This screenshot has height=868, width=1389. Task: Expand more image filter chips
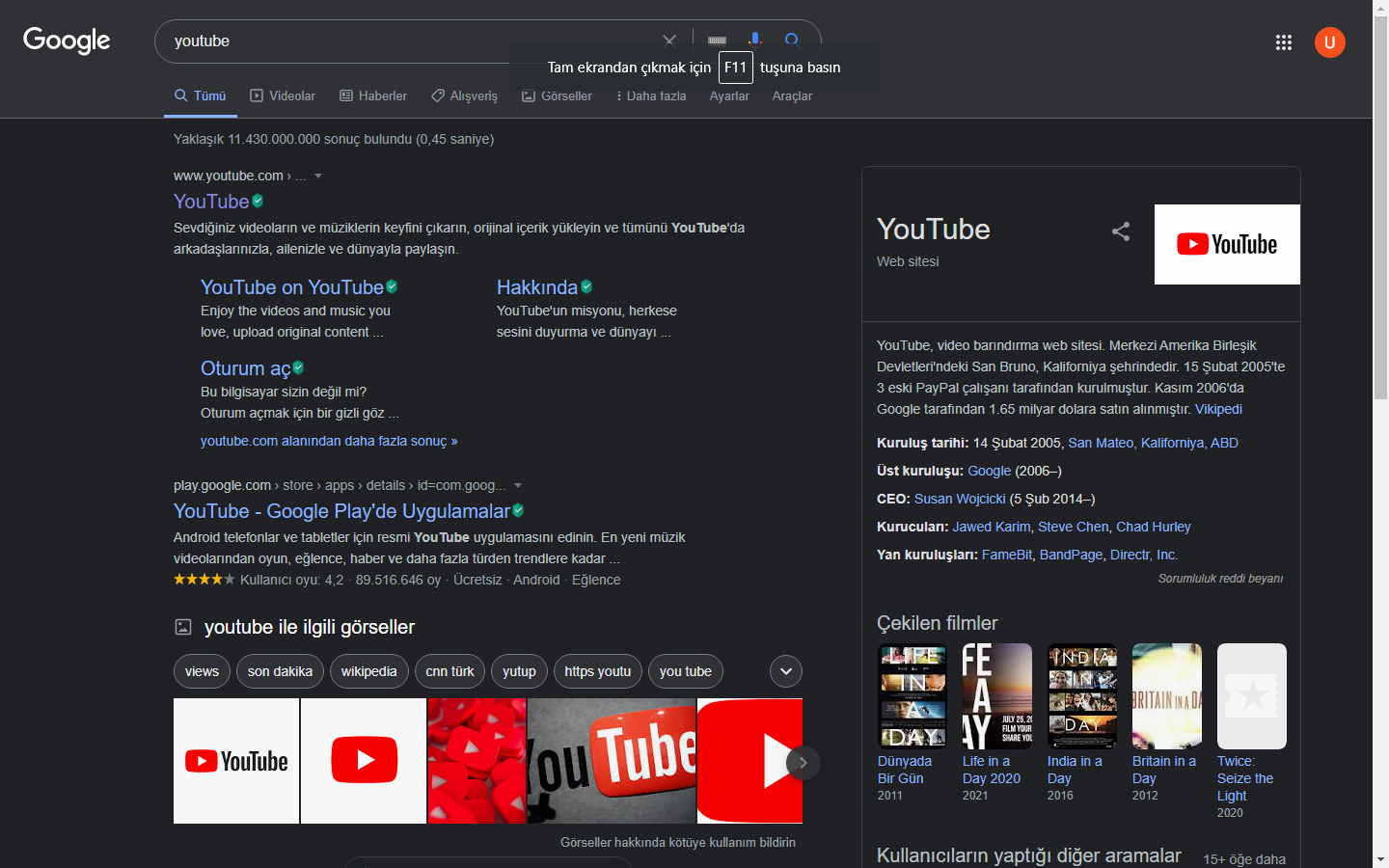pyautogui.click(x=786, y=671)
